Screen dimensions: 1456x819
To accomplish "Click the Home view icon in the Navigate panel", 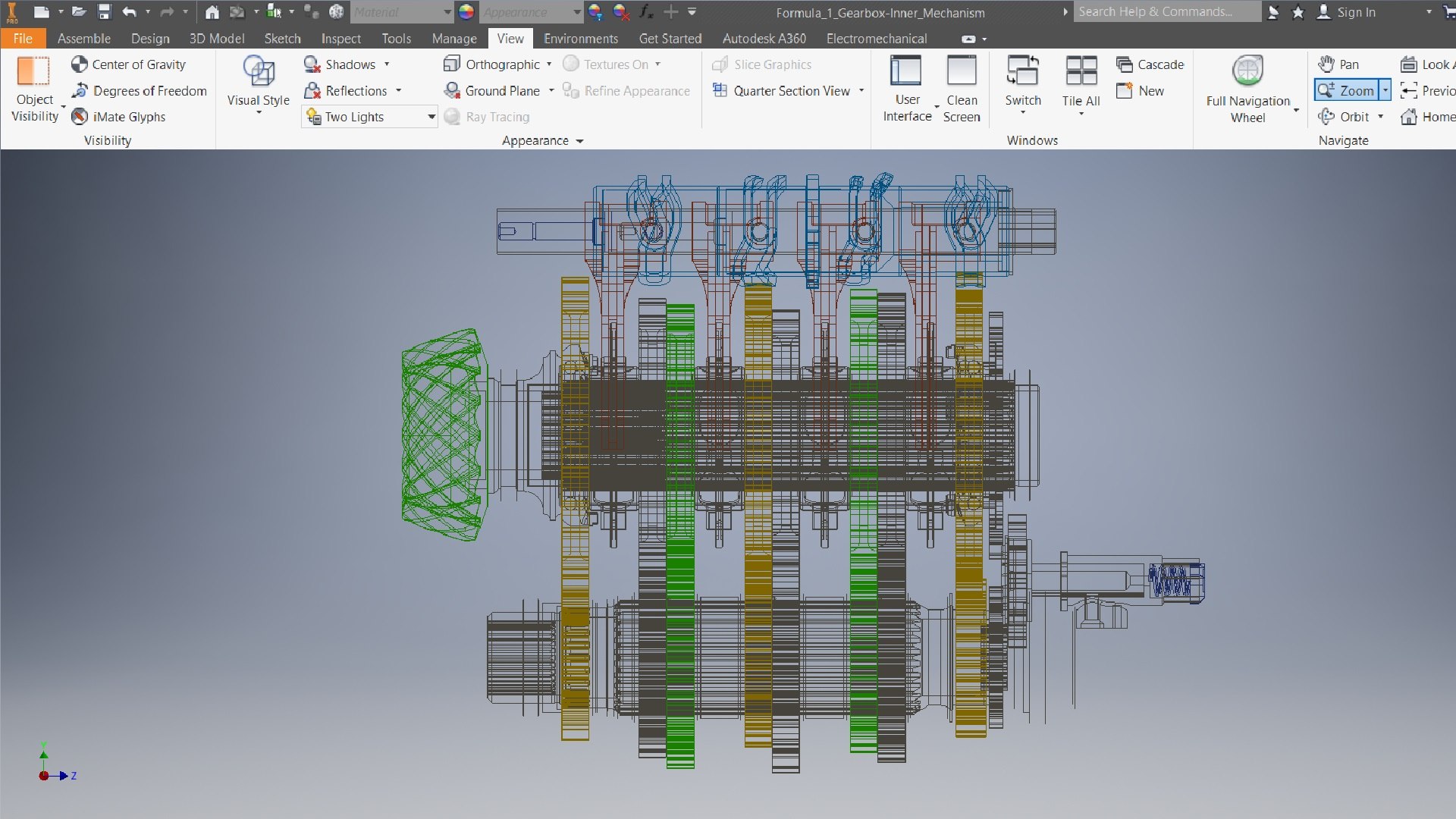I will click(x=1409, y=117).
